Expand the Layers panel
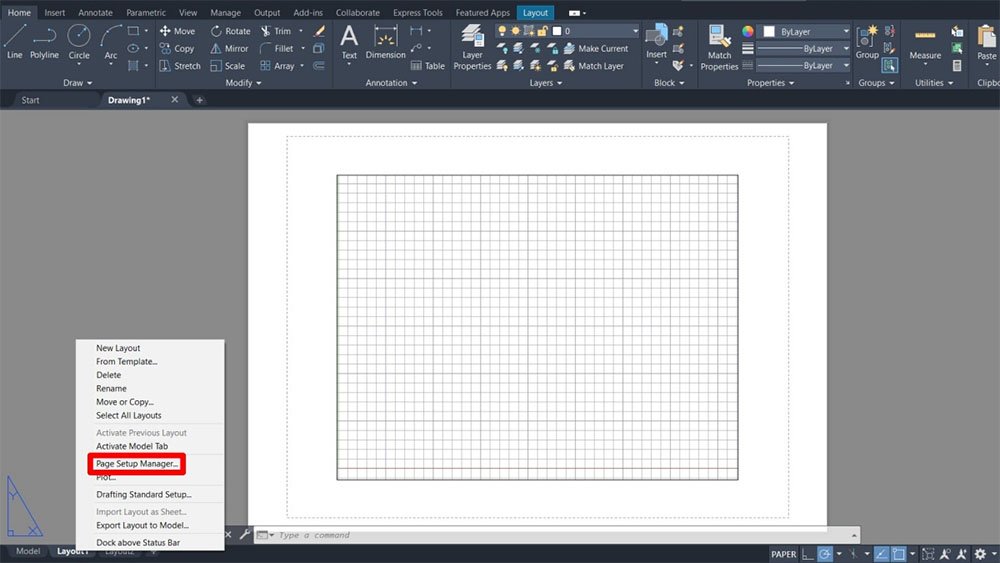This screenshot has height=563, width=1000. coord(545,83)
